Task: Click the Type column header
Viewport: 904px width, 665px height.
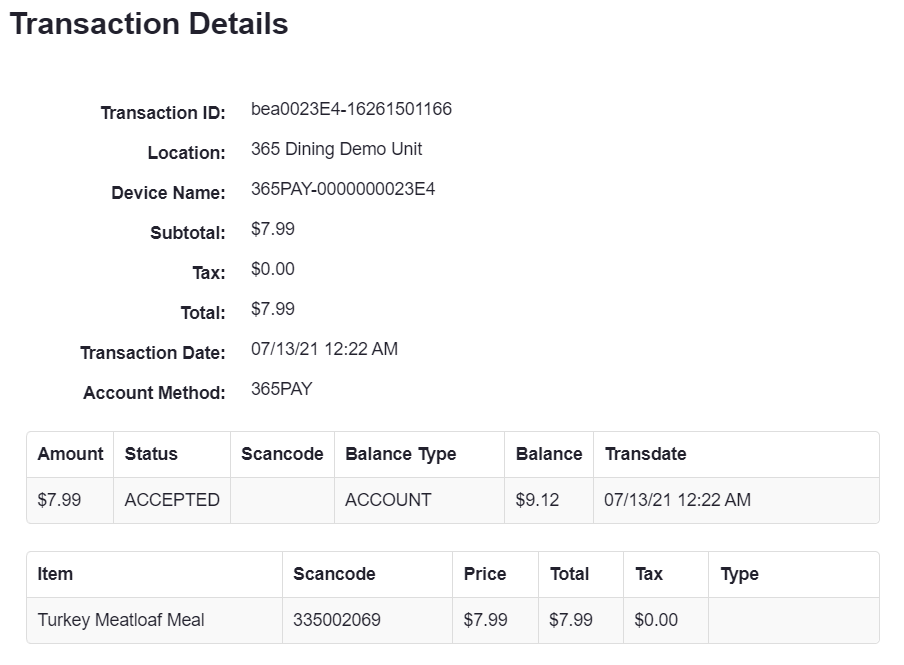Action: pyautogui.click(x=739, y=574)
